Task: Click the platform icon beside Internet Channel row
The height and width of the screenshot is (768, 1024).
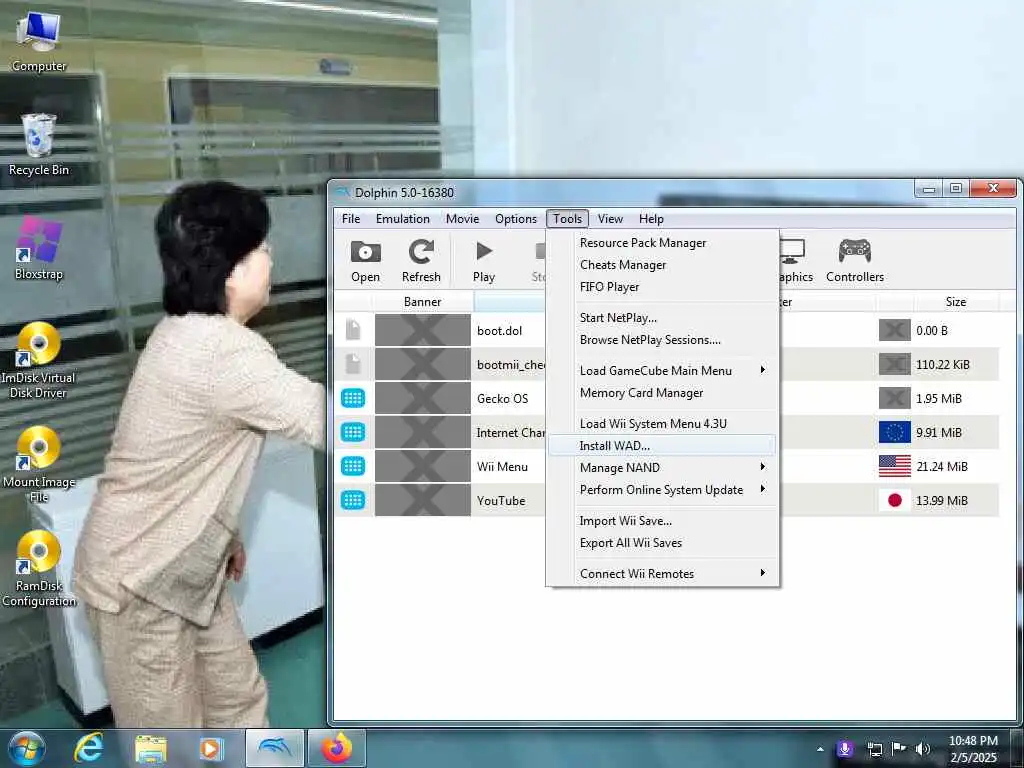Action: tap(353, 432)
